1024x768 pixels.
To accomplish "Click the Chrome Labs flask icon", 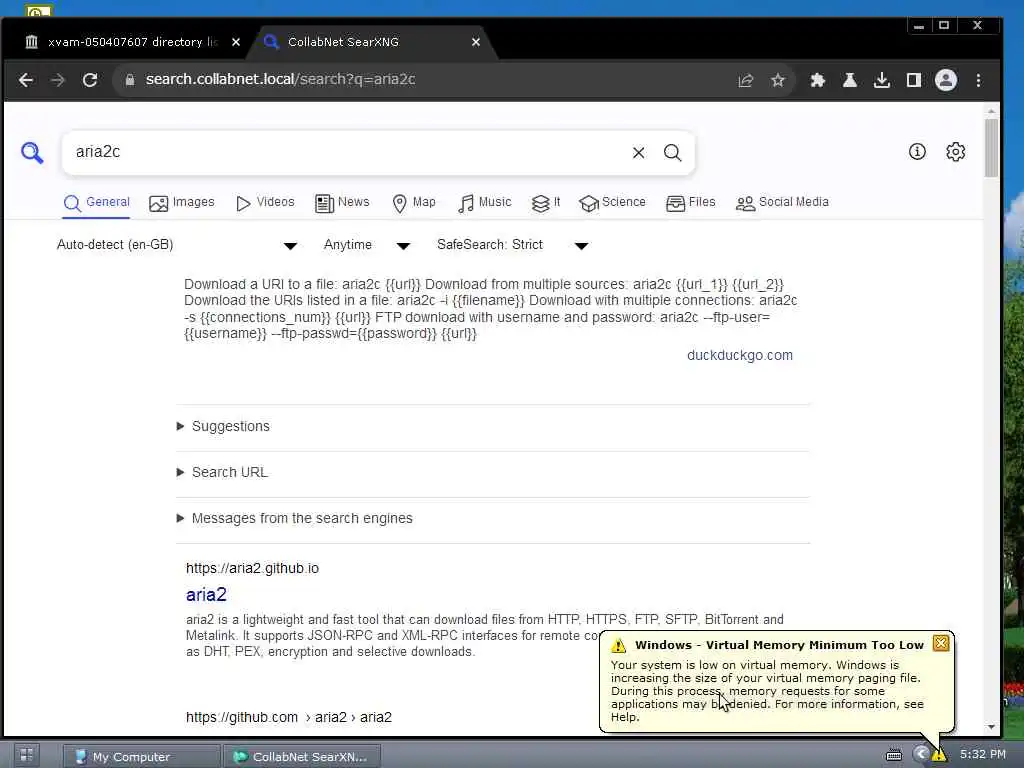I will (850, 80).
